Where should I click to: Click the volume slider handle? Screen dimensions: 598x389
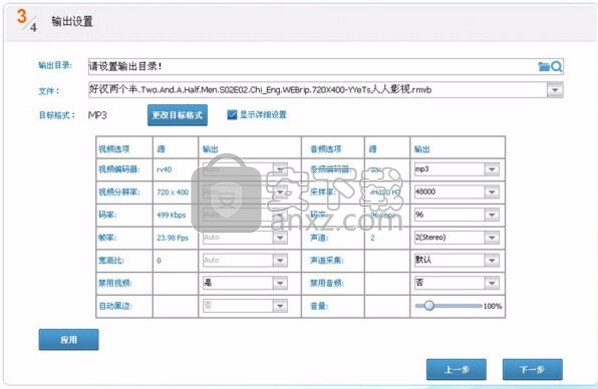(x=429, y=305)
